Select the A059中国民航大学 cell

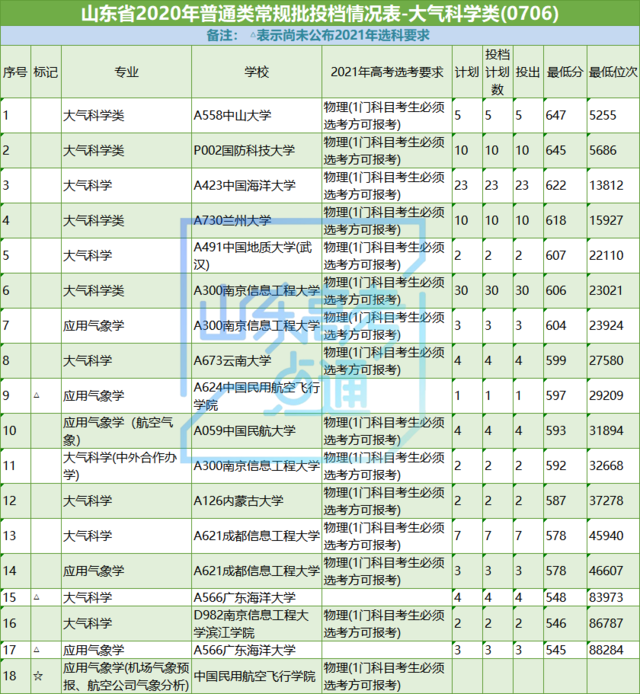[256, 431]
